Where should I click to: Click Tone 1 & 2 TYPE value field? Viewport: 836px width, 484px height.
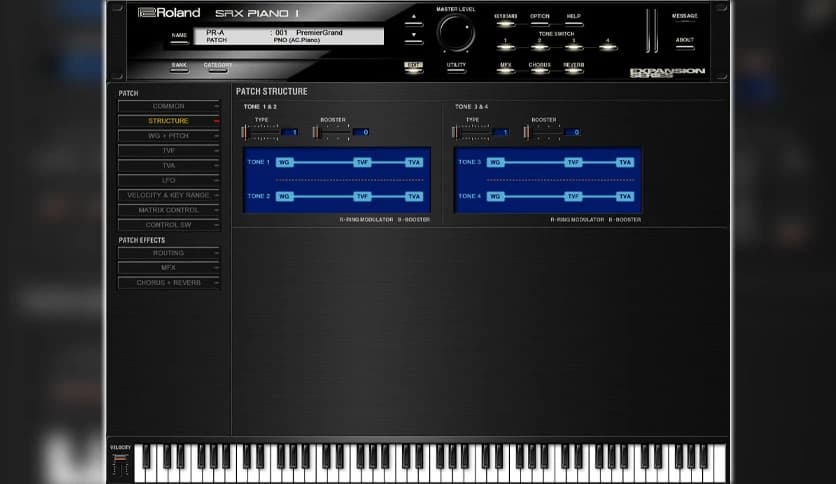(290, 132)
